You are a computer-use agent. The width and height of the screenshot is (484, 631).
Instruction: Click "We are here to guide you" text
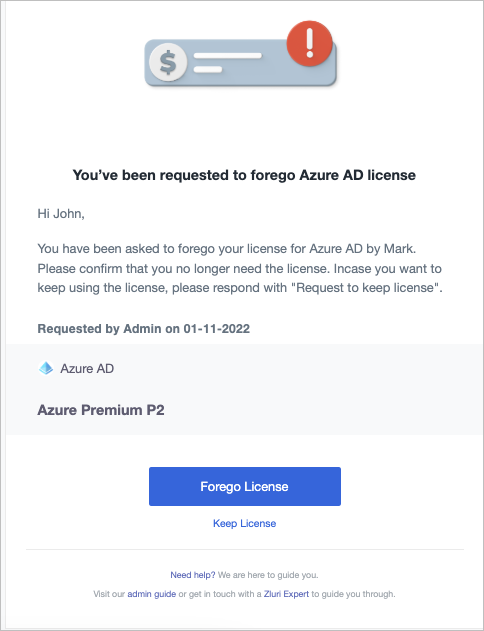coord(268,575)
